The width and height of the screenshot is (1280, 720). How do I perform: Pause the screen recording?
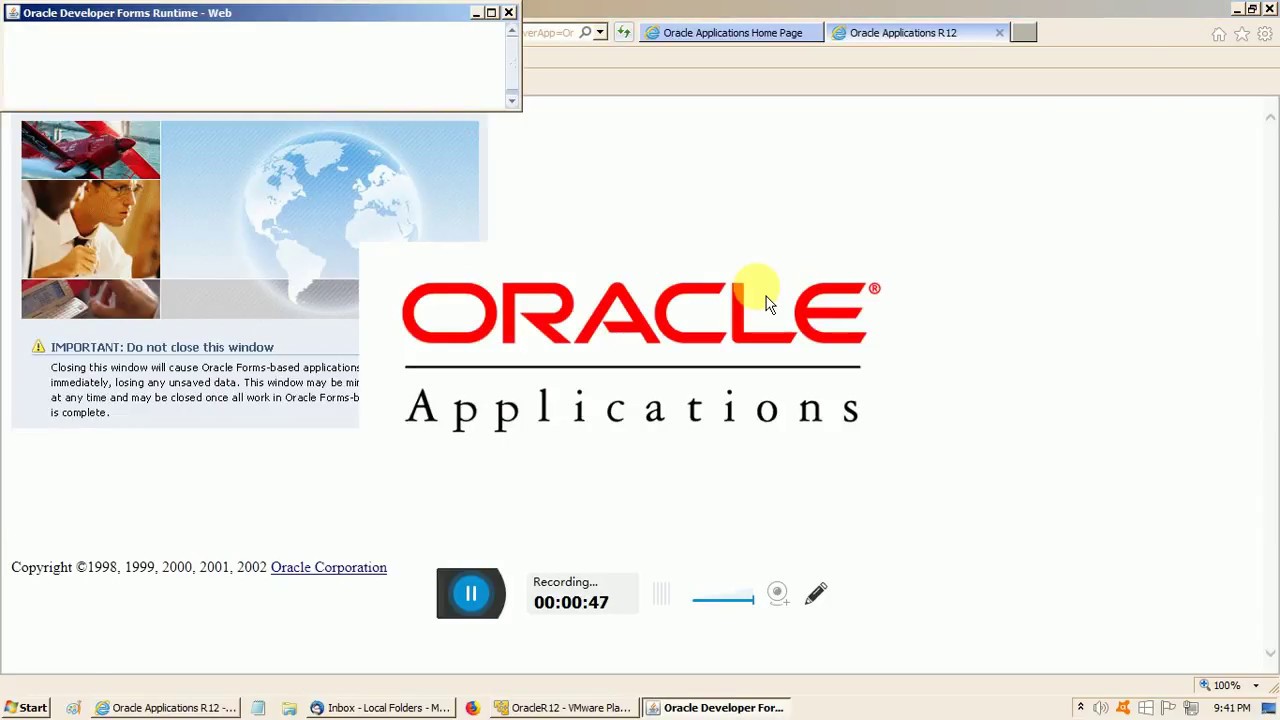[471, 593]
